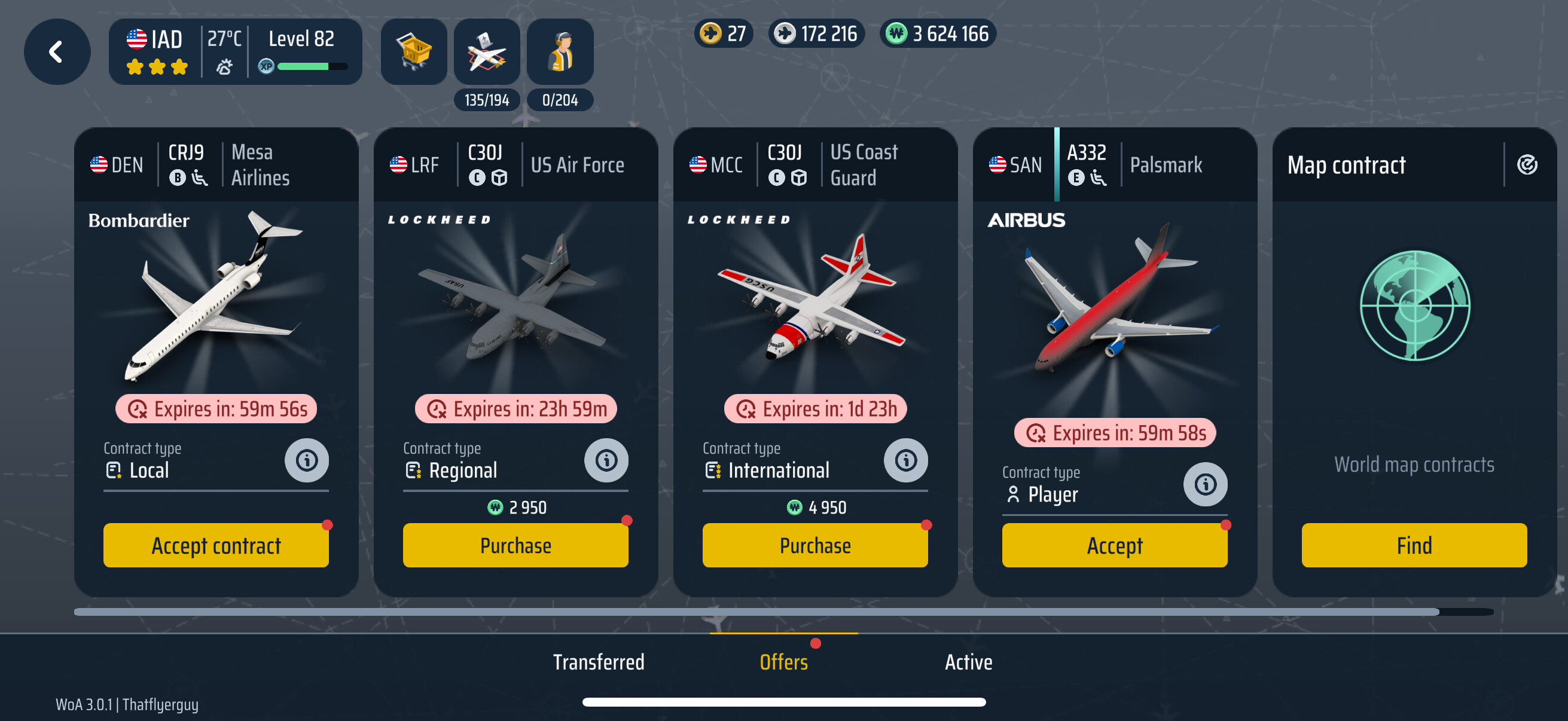This screenshot has height=721, width=1568.
Task: Select the Offers tab
Action: tap(783, 662)
